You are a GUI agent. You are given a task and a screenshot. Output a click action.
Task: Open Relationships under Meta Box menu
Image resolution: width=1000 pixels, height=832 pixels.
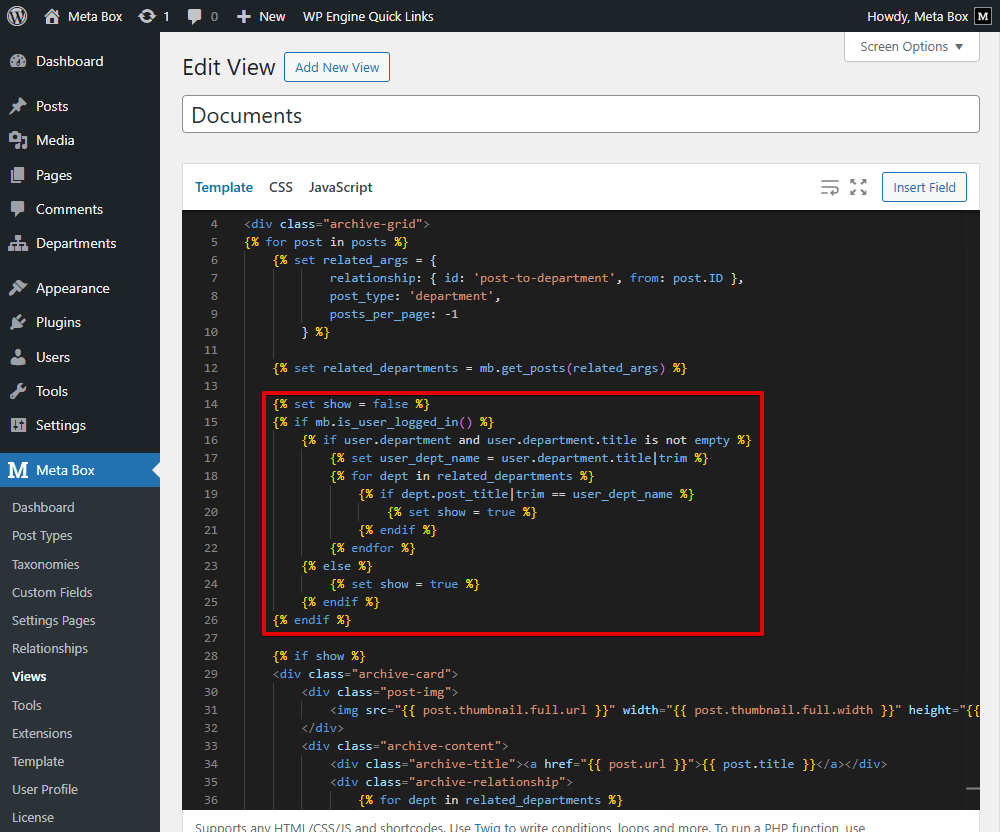coord(49,648)
